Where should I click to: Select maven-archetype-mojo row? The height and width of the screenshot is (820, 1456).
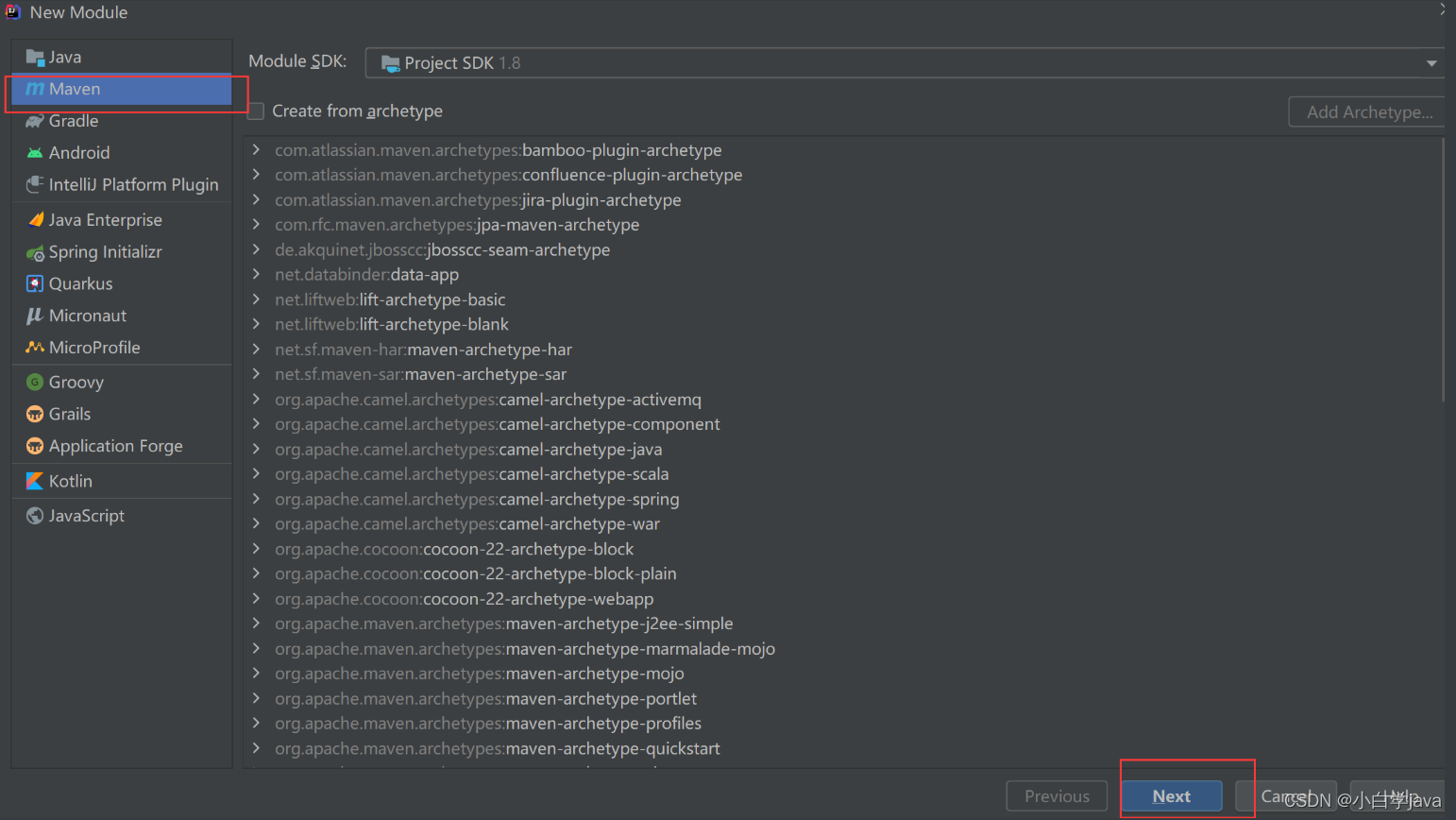pyautogui.click(x=843, y=674)
